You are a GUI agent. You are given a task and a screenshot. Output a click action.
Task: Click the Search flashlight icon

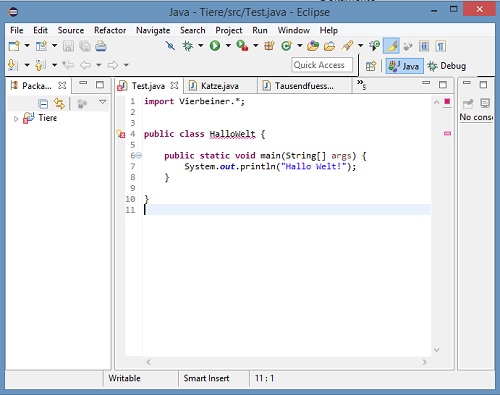click(x=347, y=46)
